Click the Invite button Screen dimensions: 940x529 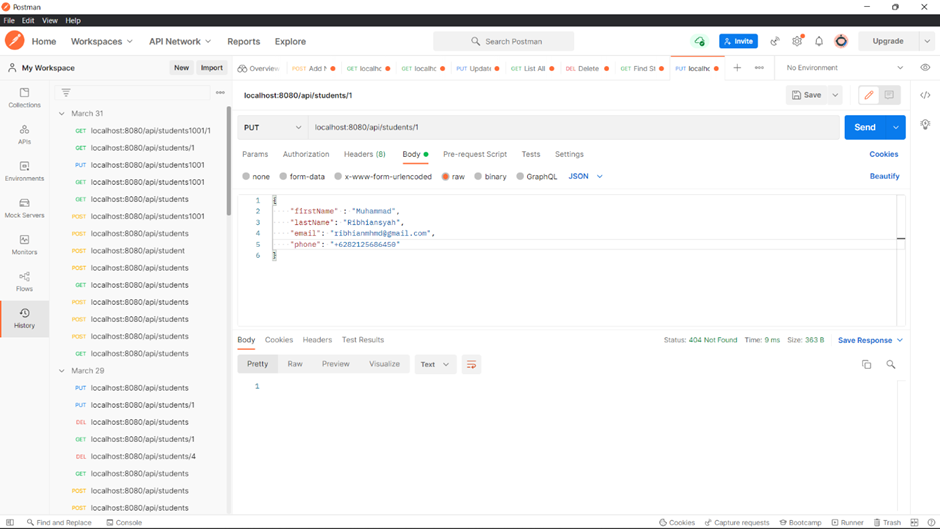(739, 41)
